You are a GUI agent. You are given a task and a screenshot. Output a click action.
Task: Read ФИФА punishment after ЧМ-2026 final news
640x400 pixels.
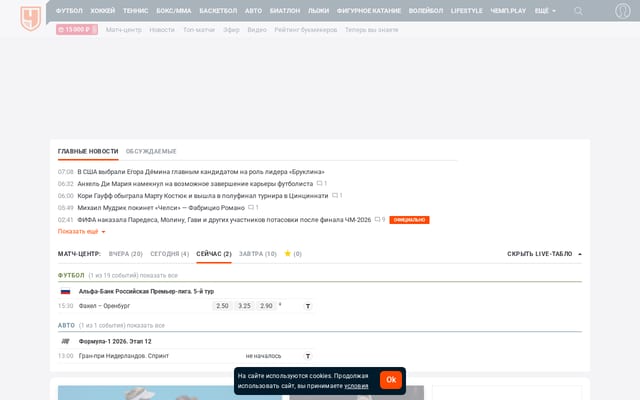coord(224,220)
